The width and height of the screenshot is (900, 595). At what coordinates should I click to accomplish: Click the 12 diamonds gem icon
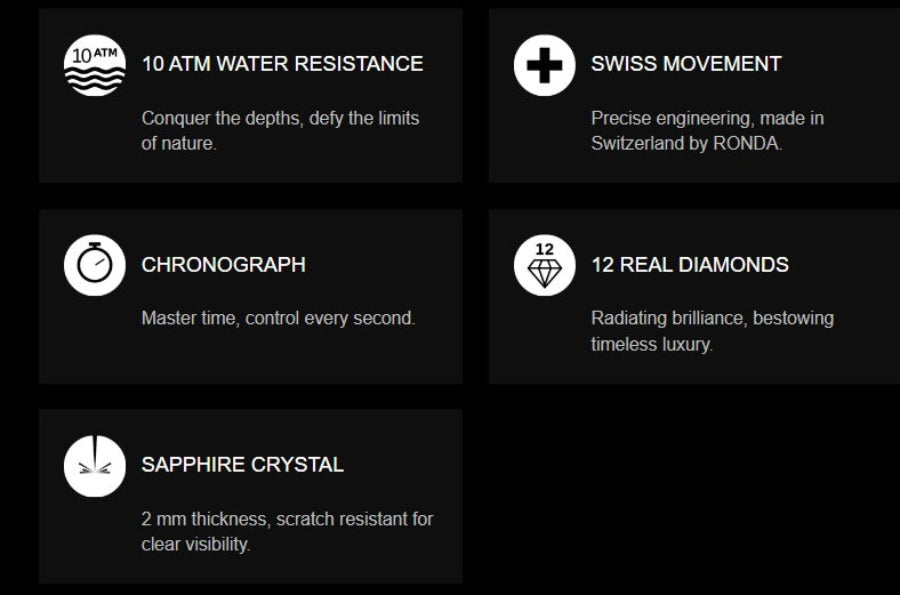click(x=544, y=265)
